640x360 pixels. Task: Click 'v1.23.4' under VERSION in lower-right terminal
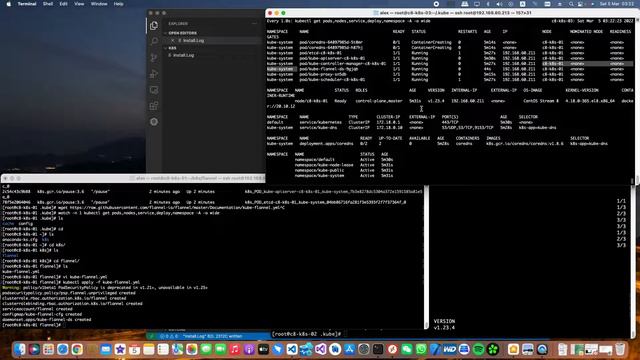[x=444, y=327]
